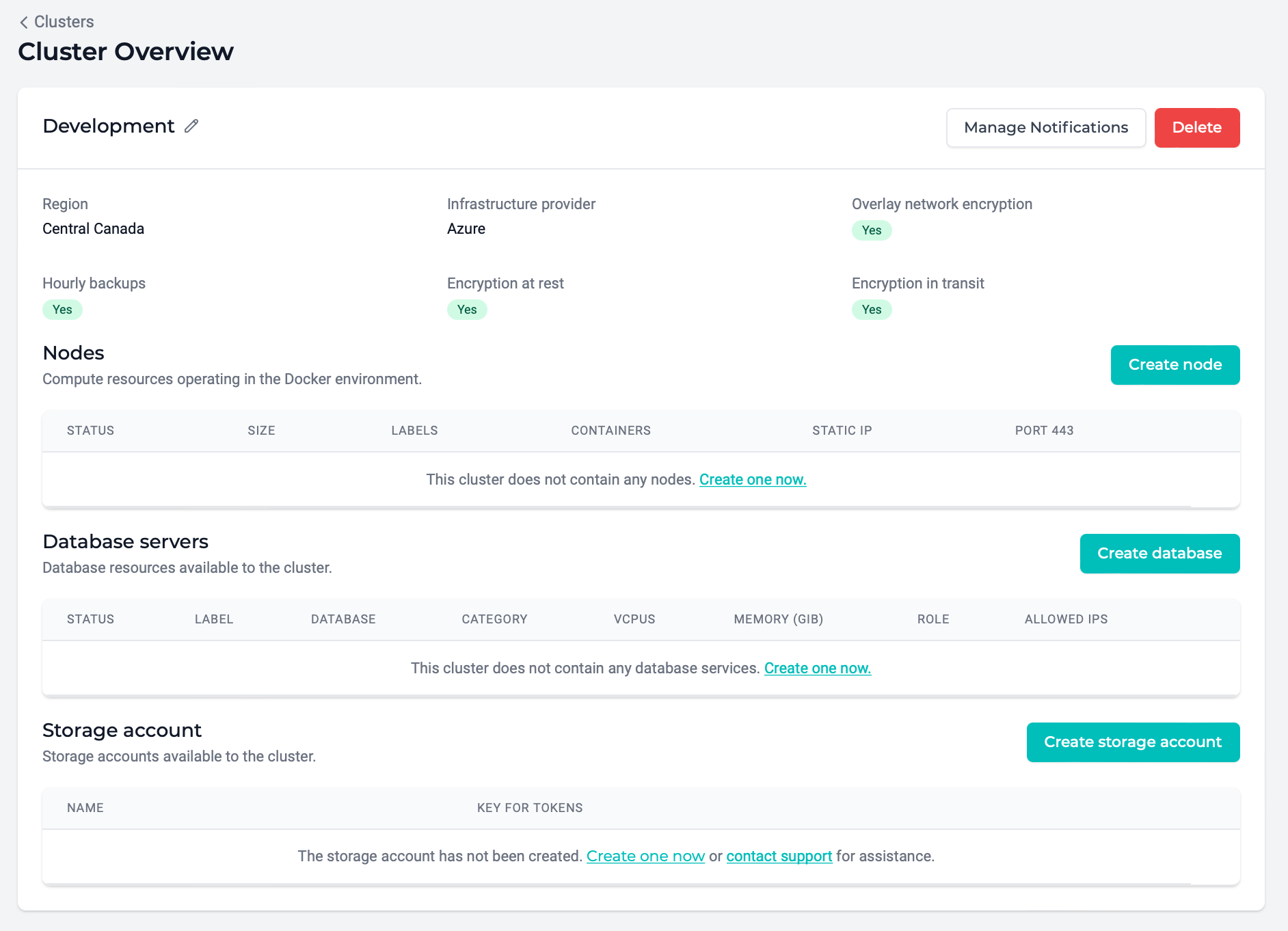Follow "Create one now" link in Nodes table

click(x=752, y=480)
